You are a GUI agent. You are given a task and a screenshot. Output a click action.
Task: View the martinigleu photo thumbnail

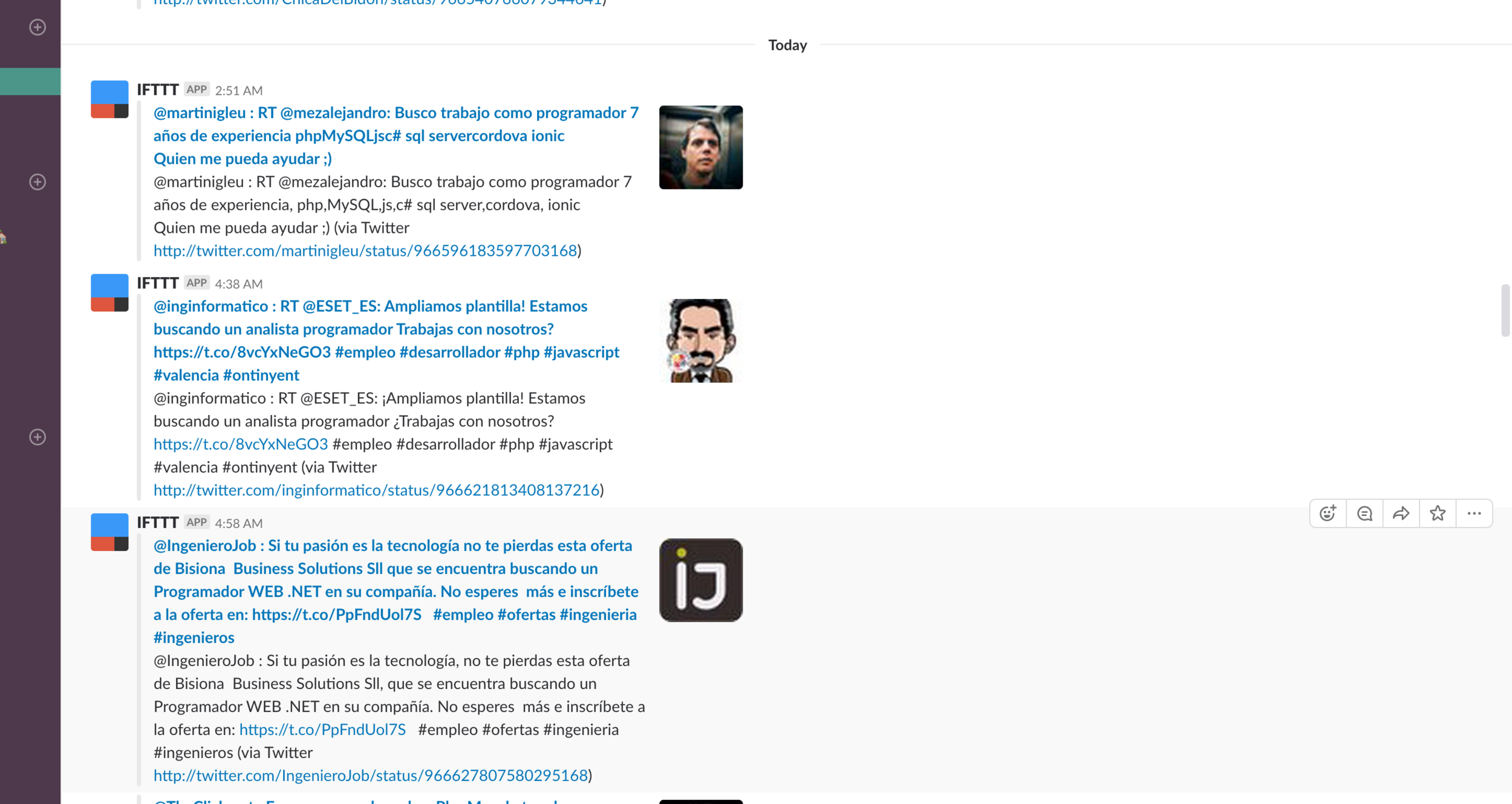(x=700, y=148)
